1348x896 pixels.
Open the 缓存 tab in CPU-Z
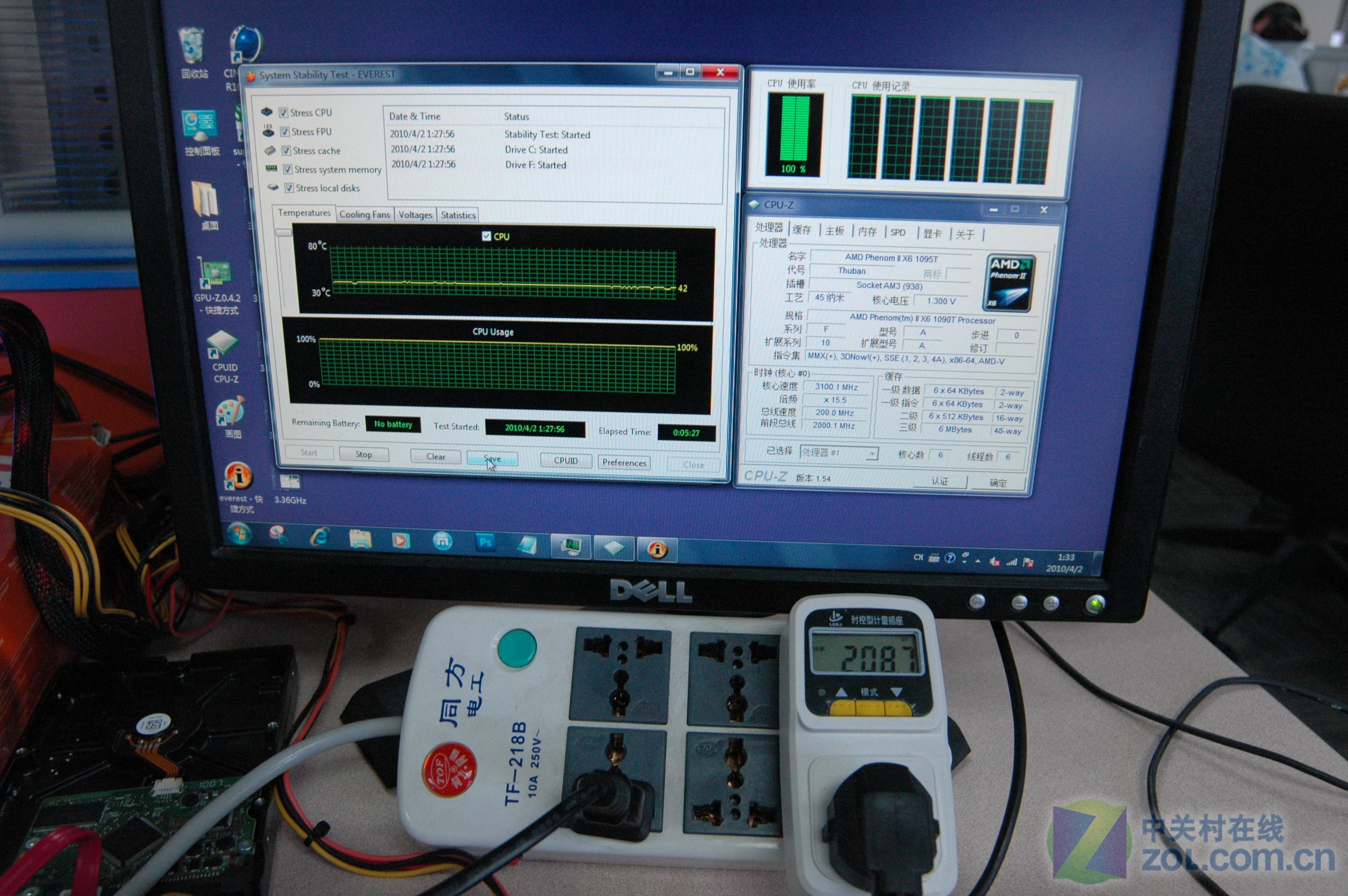click(802, 230)
